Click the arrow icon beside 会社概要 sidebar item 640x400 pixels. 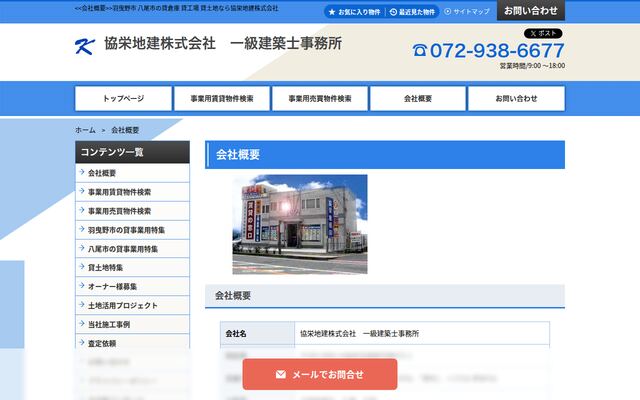82,172
